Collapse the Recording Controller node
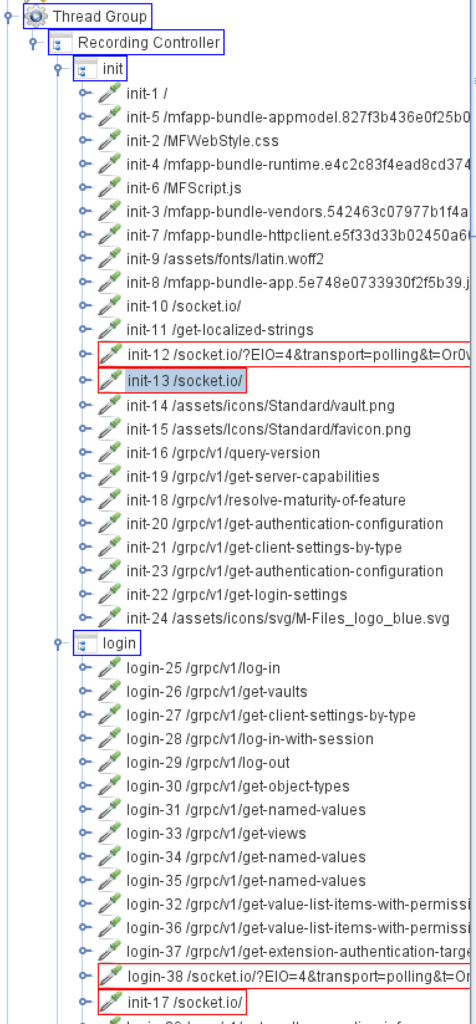Screen dimensions: 476x1024 coord(33,44)
